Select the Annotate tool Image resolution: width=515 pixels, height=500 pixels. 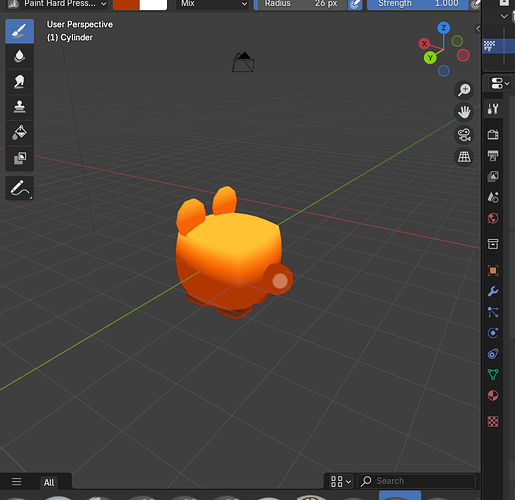(19, 188)
